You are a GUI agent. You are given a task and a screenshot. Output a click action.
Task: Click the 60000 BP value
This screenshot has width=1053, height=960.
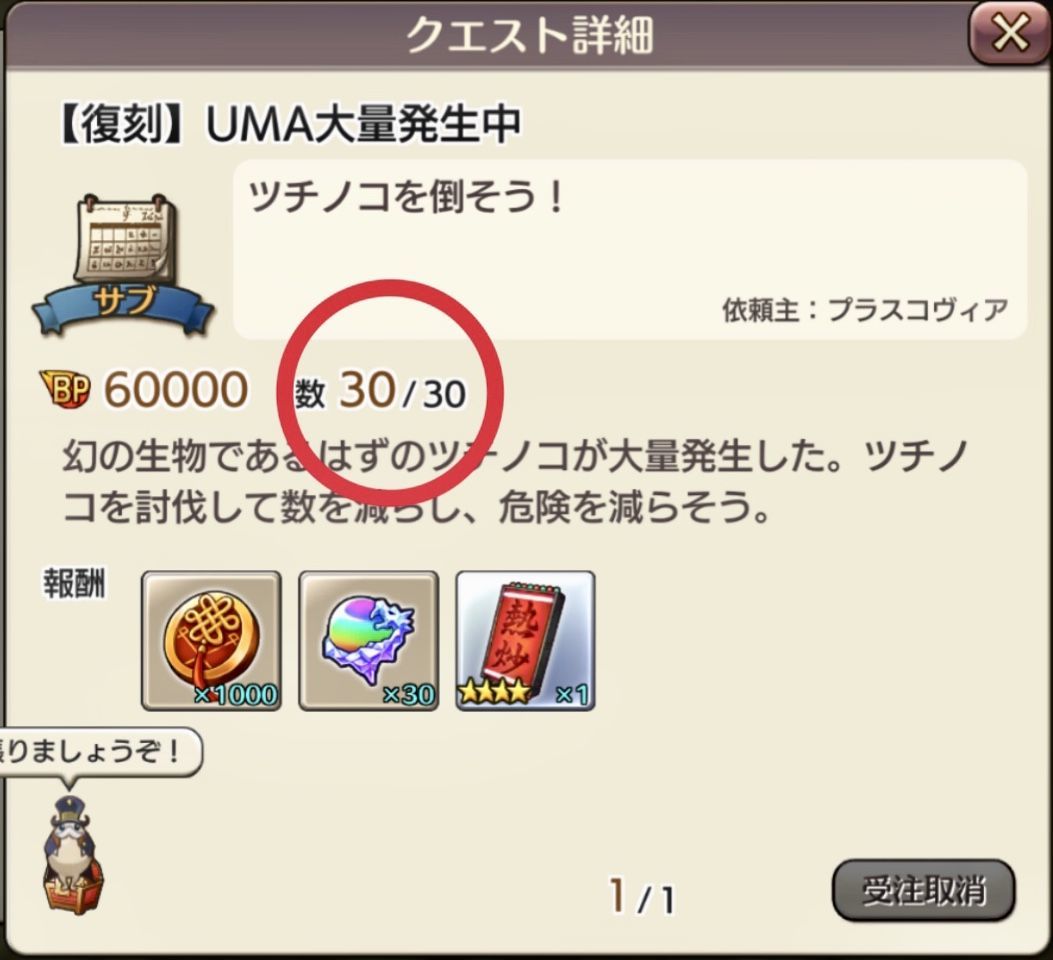tap(176, 390)
